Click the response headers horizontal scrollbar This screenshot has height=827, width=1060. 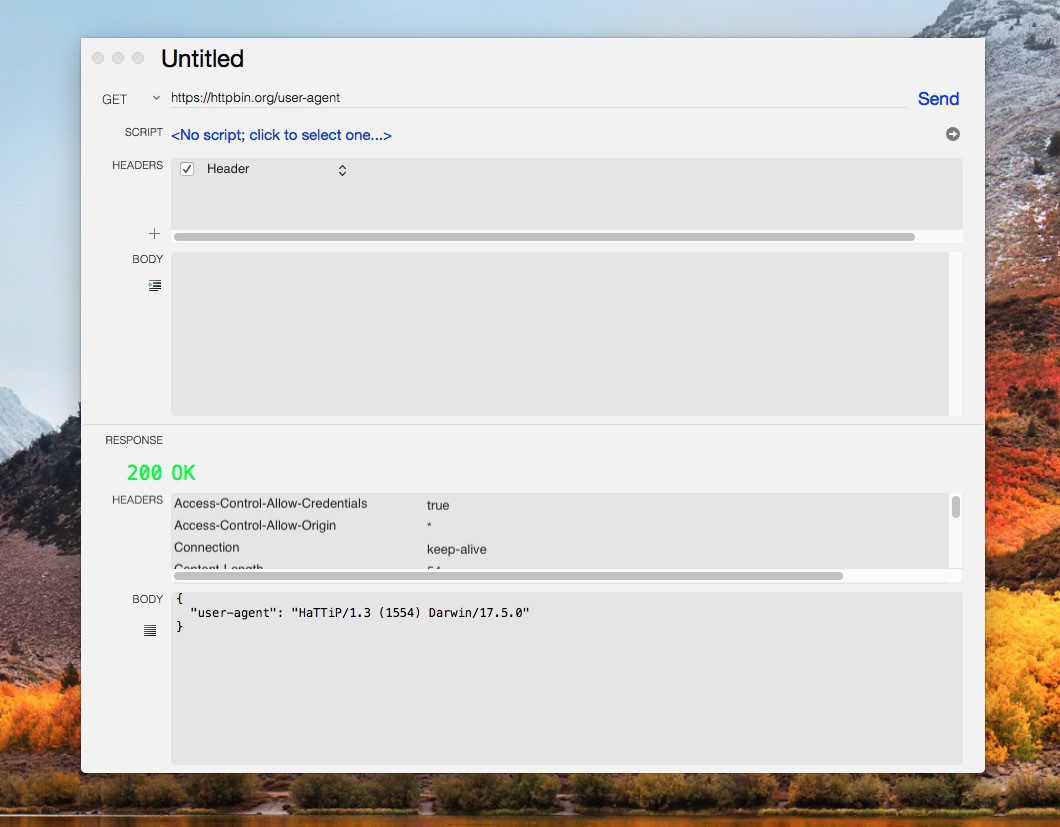[508, 576]
